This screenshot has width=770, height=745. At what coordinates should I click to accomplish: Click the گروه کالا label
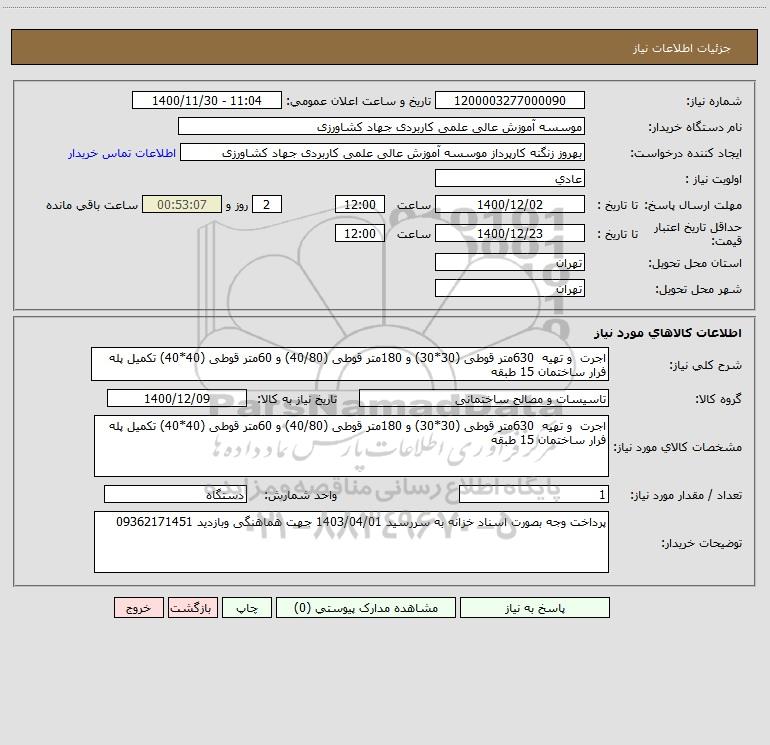718,399
